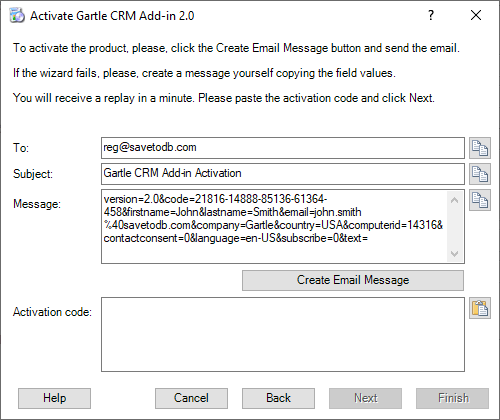Click the Gartle CRM Add-in title bar icon
The width and height of the screenshot is (500, 420).
pyautogui.click(x=17, y=16)
